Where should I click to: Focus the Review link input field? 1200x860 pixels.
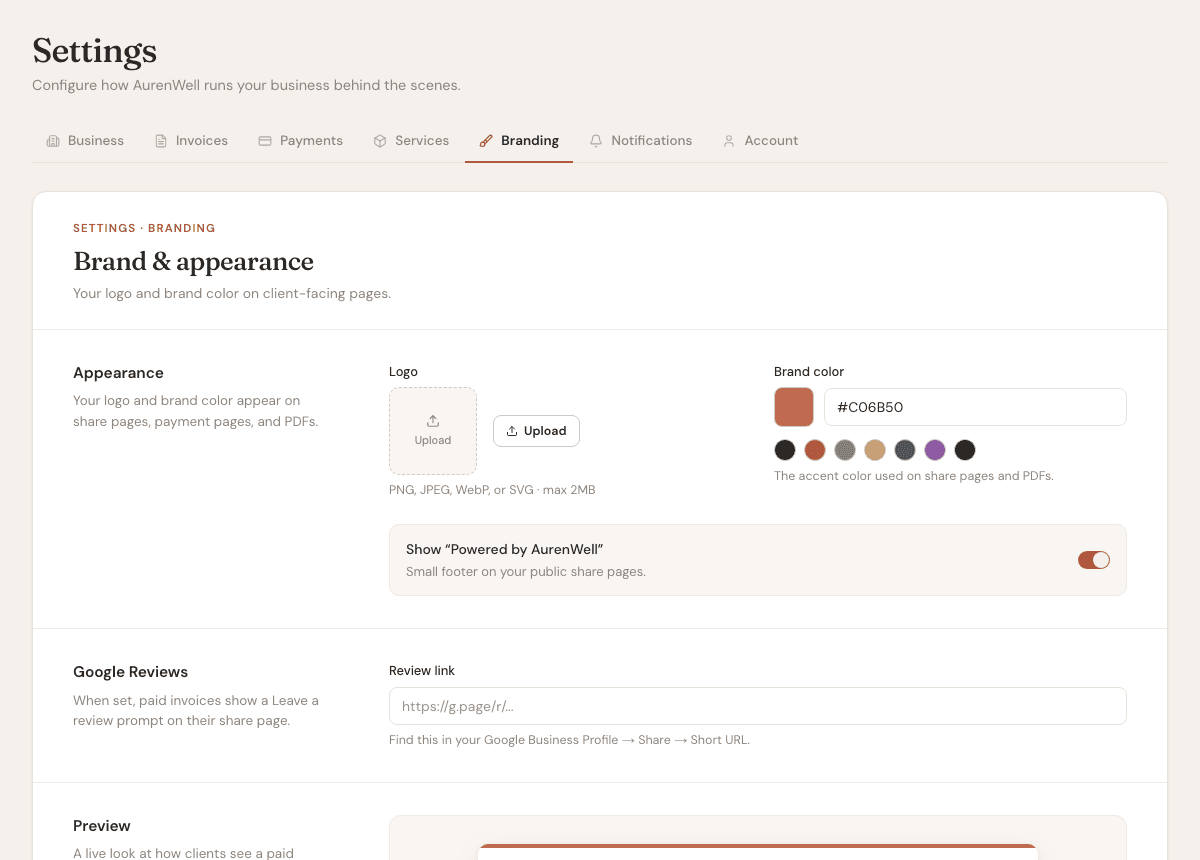(758, 706)
